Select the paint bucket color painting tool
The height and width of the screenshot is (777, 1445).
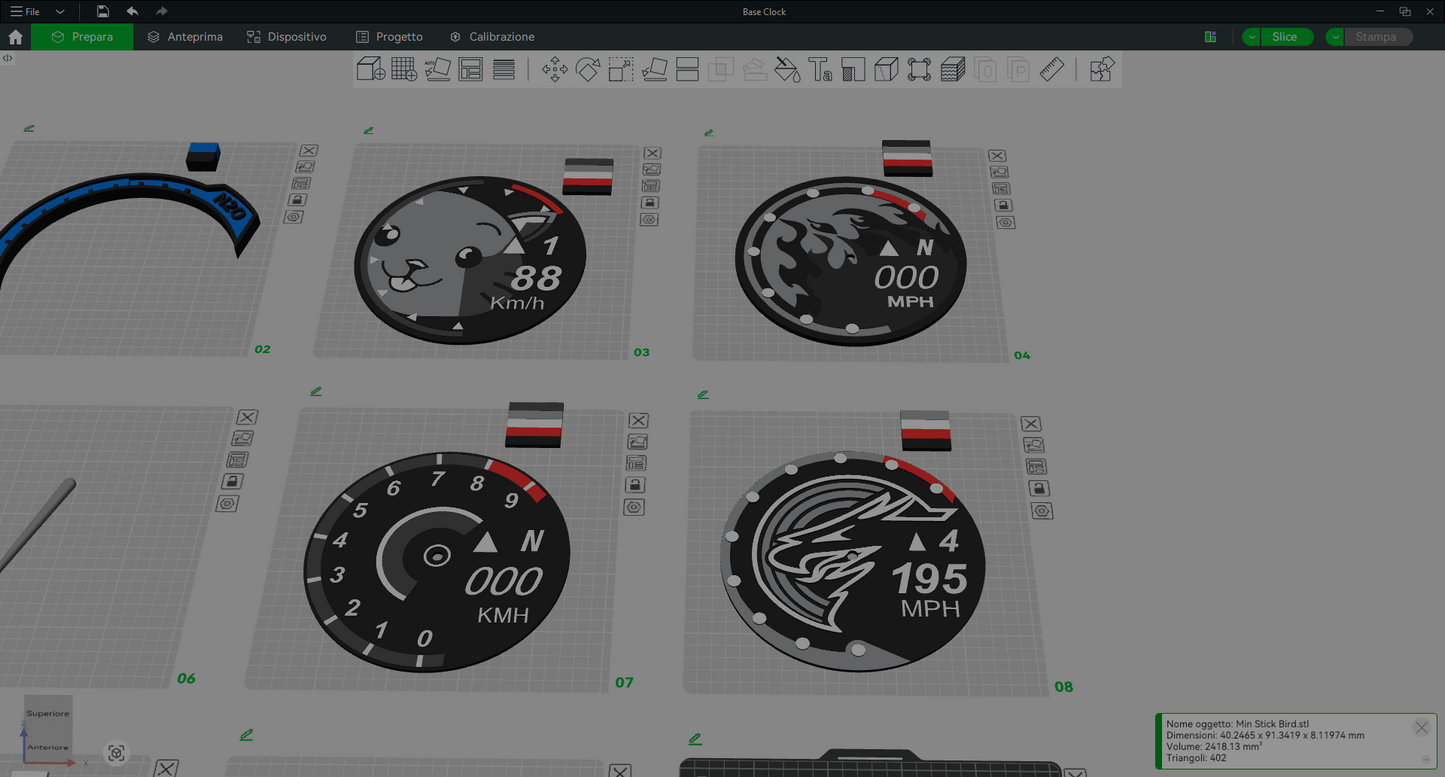(x=787, y=69)
